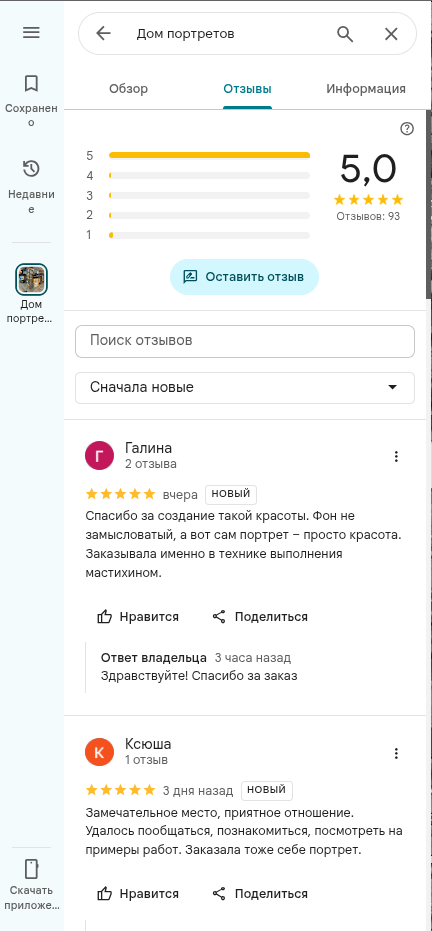The width and height of the screenshot is (432, 931).
Task: Like Ксюша's review with Нравится
Action: tap(138, 894)
